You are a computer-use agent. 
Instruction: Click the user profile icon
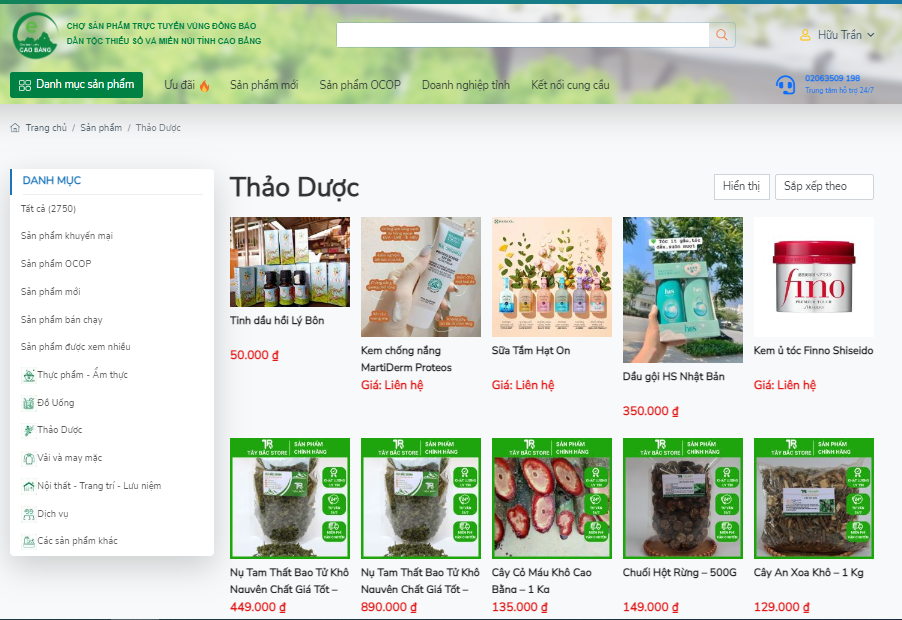pos(805,35)
